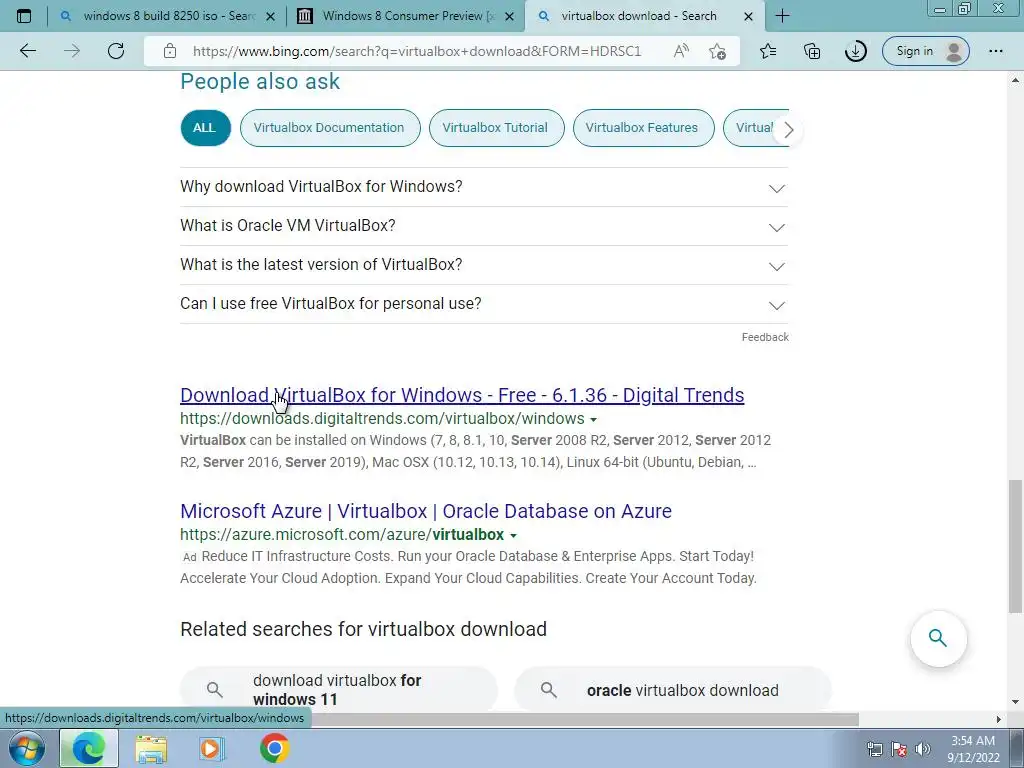Open dropdown arrow beside azure.microsoft.com URL
Image resolution: width=1024 pixels, height=768 pixels.
coord(513,536)
